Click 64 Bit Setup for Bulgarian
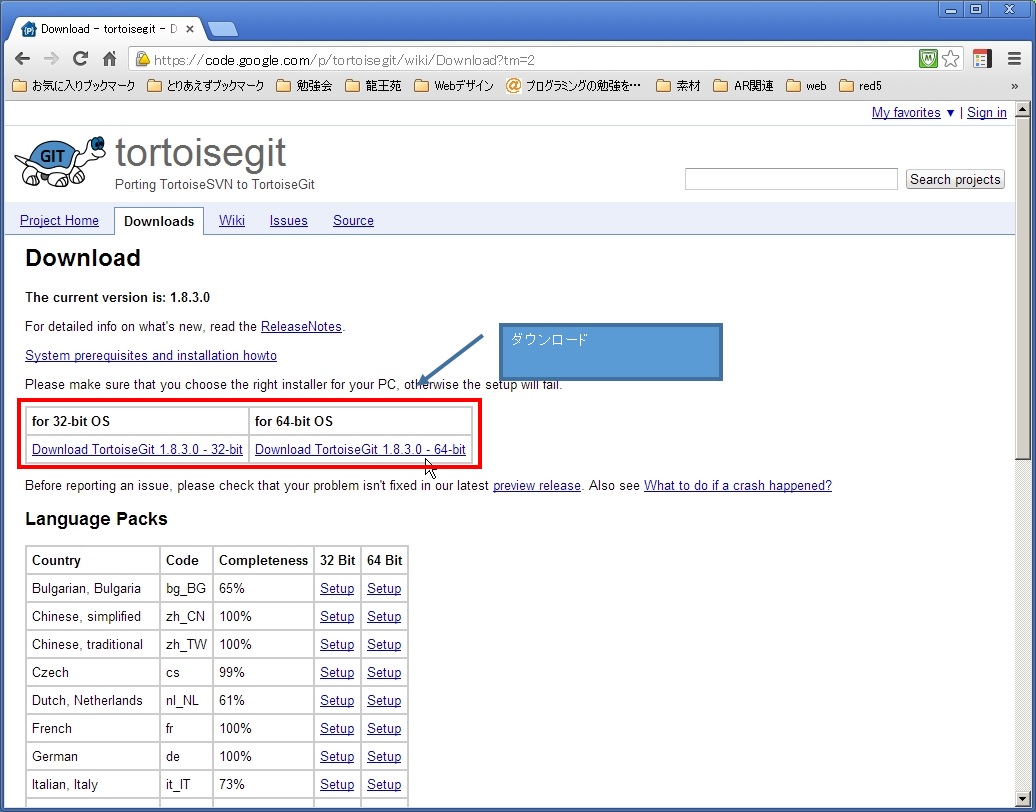 384,588
